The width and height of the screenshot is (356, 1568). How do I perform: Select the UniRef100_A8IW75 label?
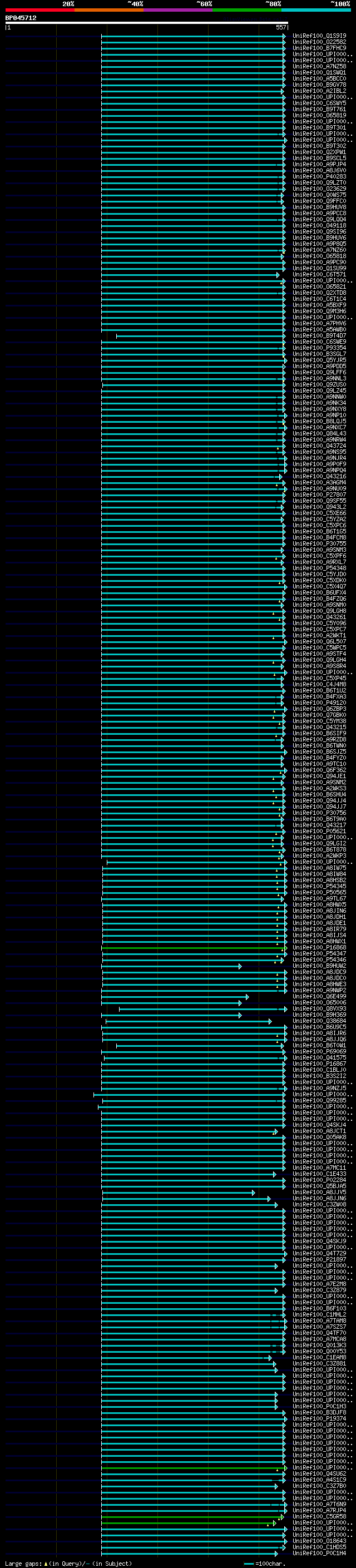click(x=319, y=868)
